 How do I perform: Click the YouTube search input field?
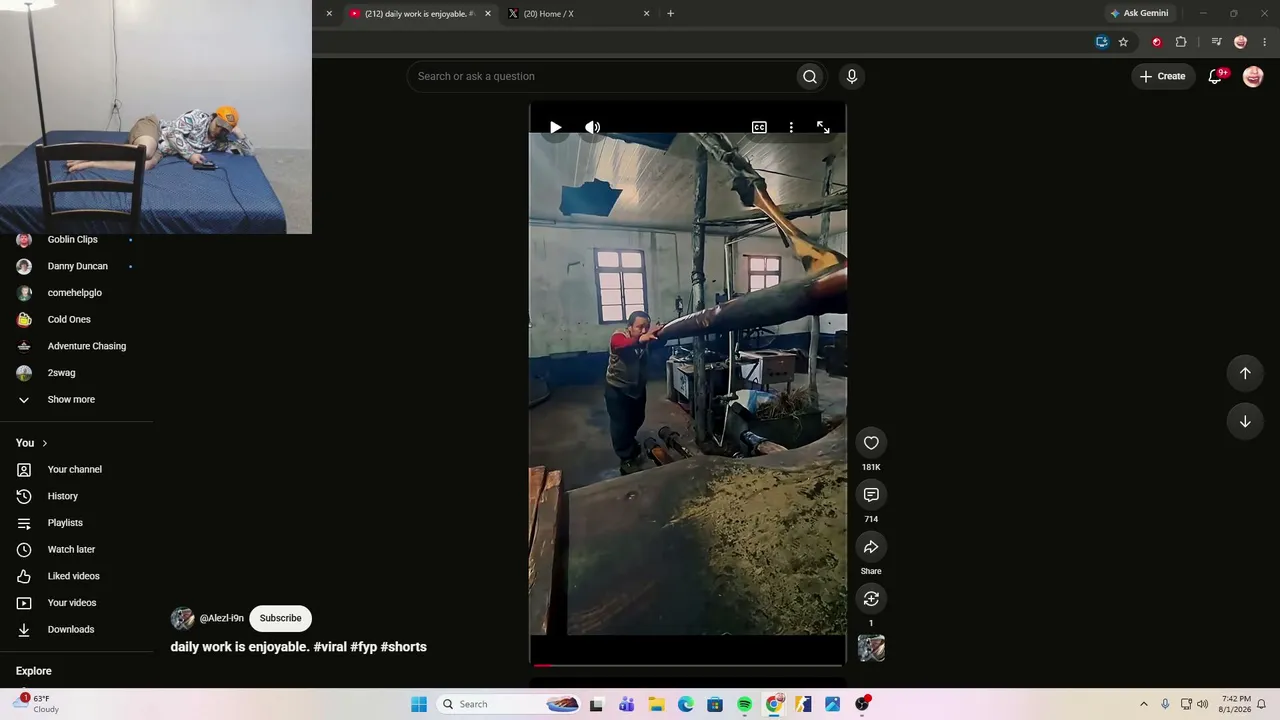pos(600,76)
